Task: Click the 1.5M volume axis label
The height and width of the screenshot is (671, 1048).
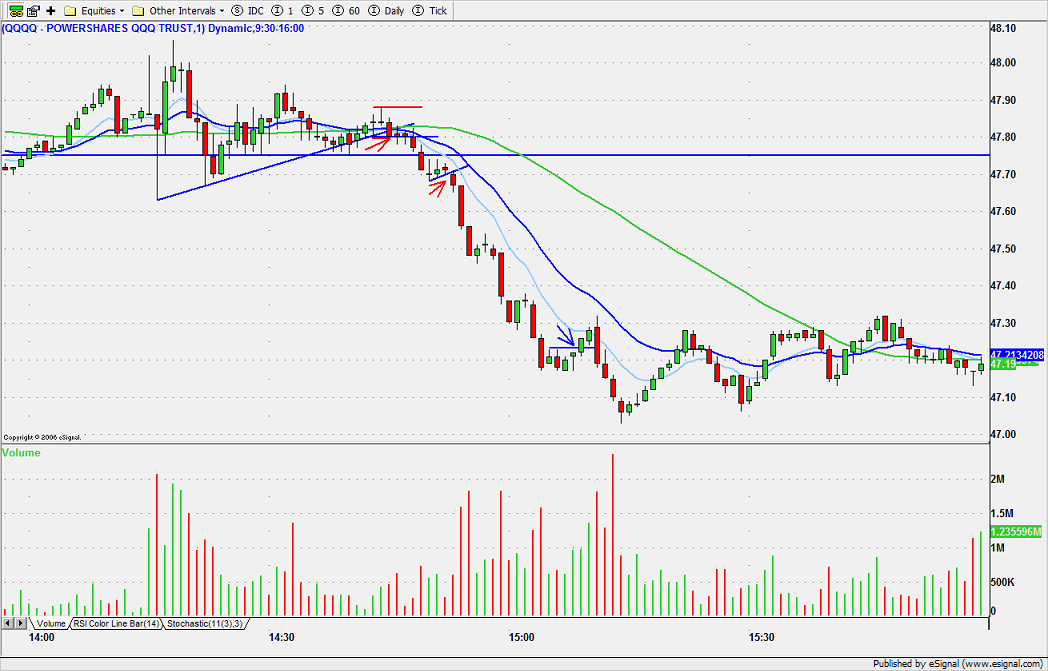Action: [1004, 513]
